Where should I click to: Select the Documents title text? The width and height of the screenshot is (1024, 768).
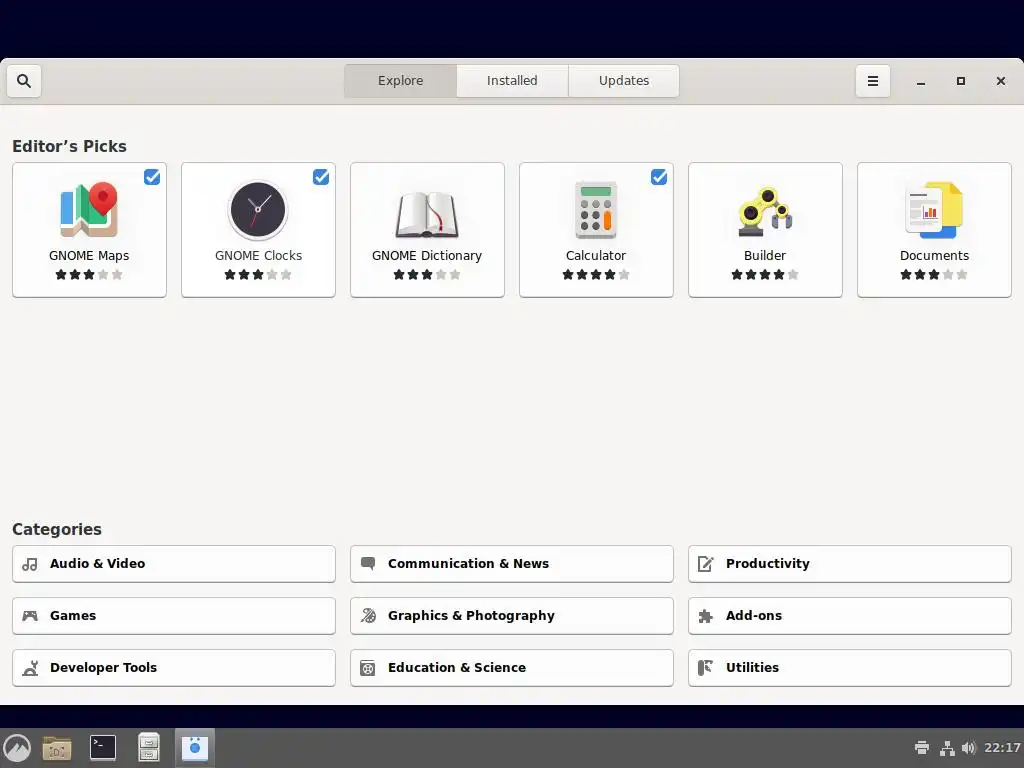[934, 255]
